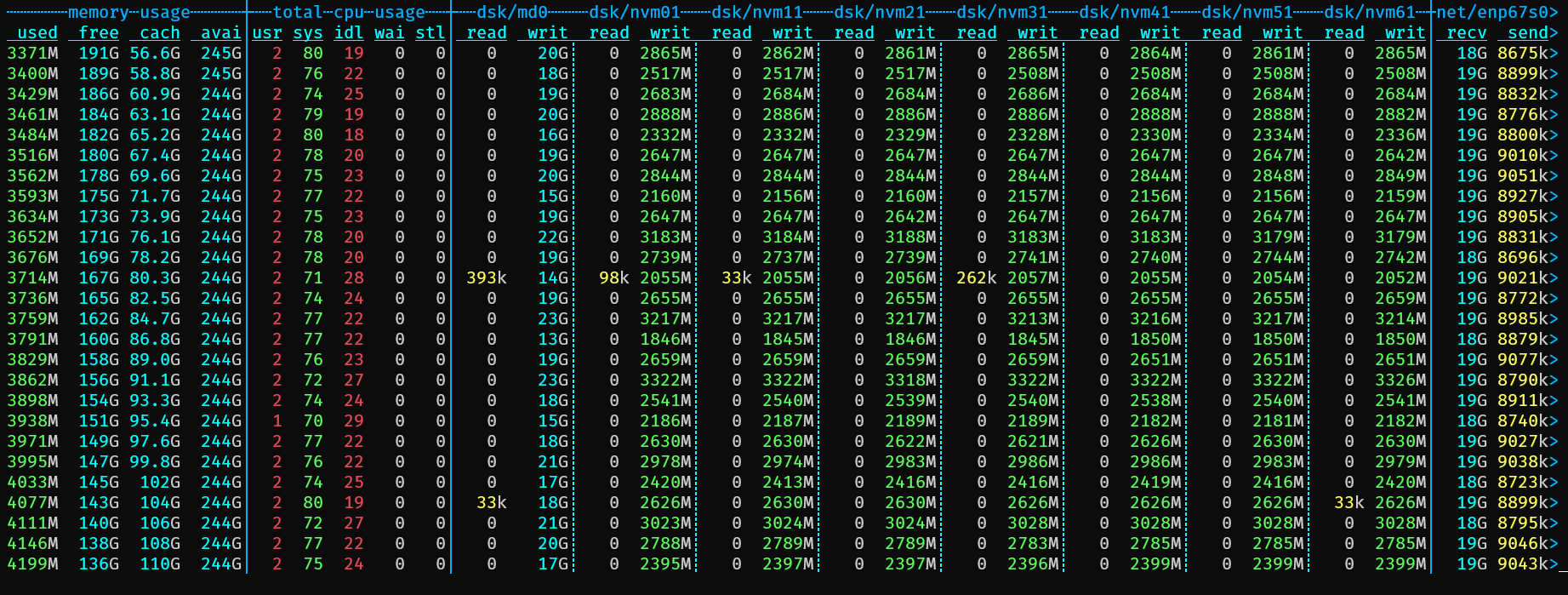Click the nvm11 write value '2413M'
This screenshot has height=595, width=1568.
pos(788,482)
